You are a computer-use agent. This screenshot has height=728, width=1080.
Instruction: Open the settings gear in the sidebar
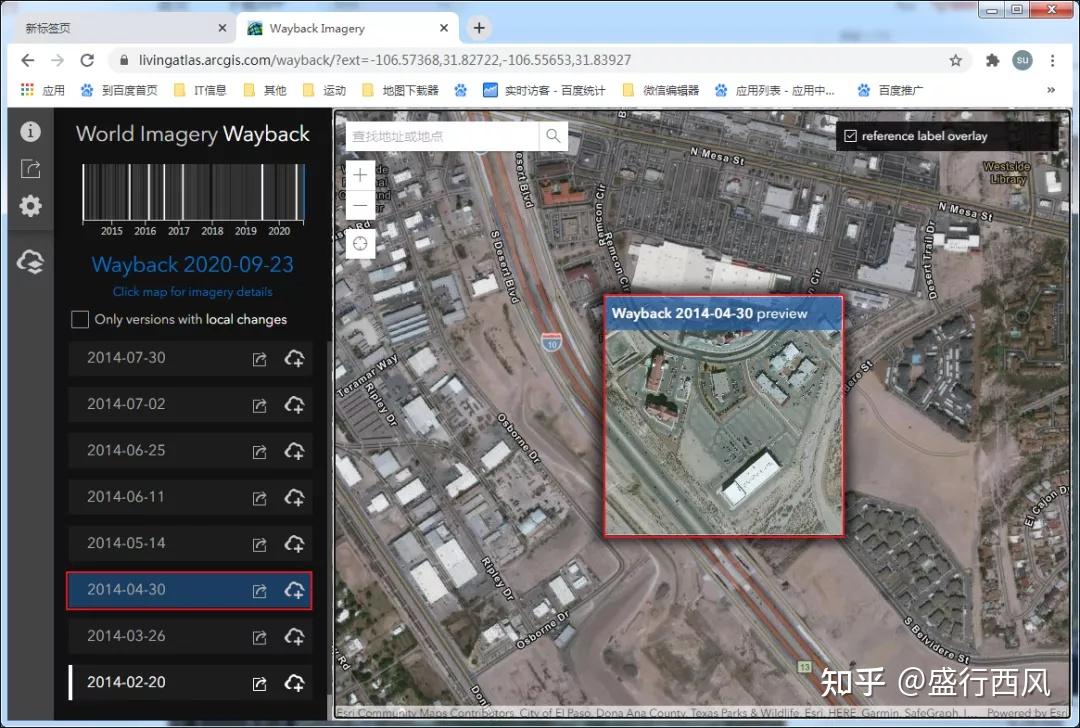[30, 206]
